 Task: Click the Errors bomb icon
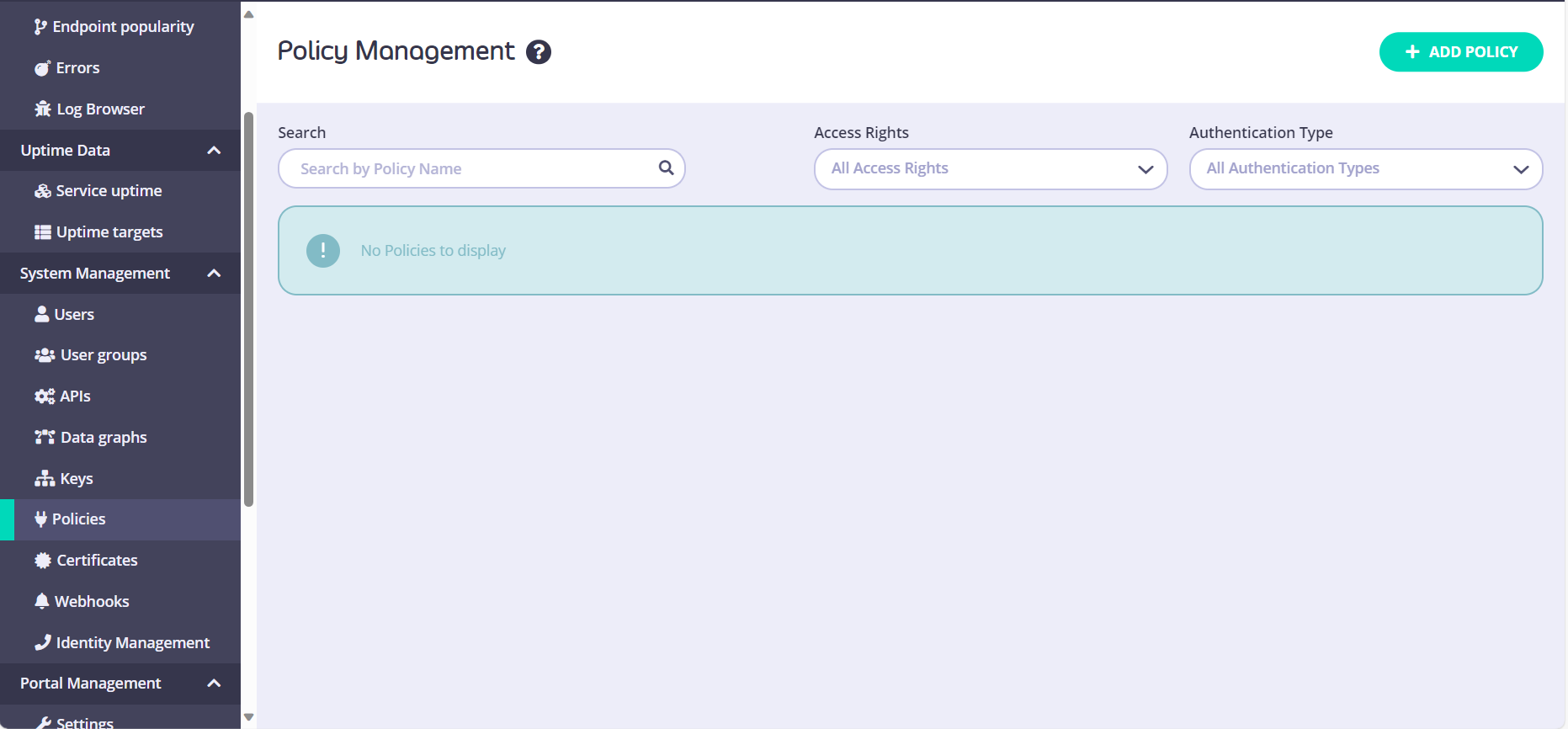[42, 68]
